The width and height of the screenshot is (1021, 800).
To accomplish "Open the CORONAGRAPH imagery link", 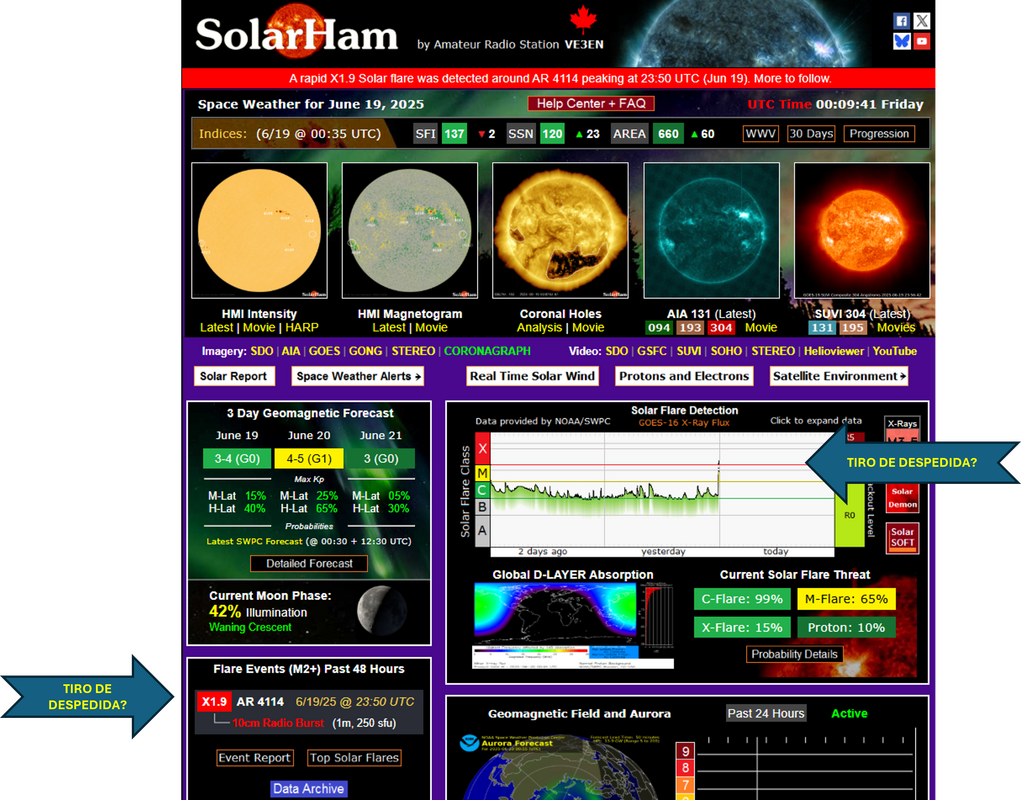I will [x=487, y=351].
